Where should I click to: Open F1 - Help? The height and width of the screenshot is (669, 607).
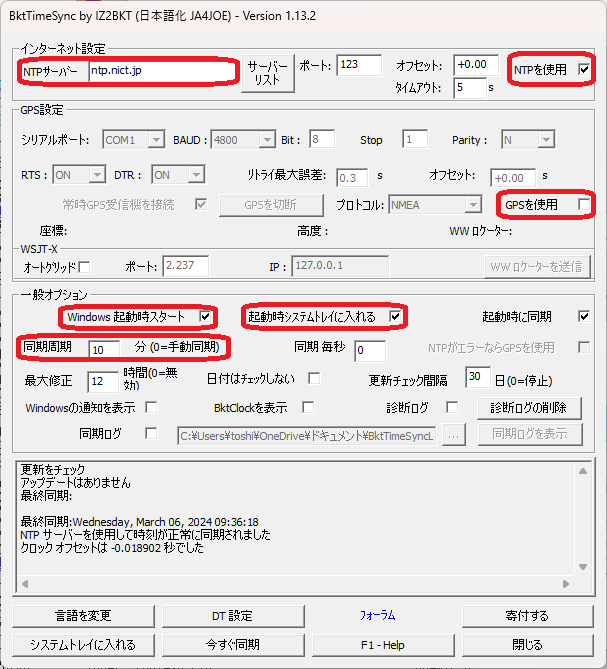click(x=383, y=645)
